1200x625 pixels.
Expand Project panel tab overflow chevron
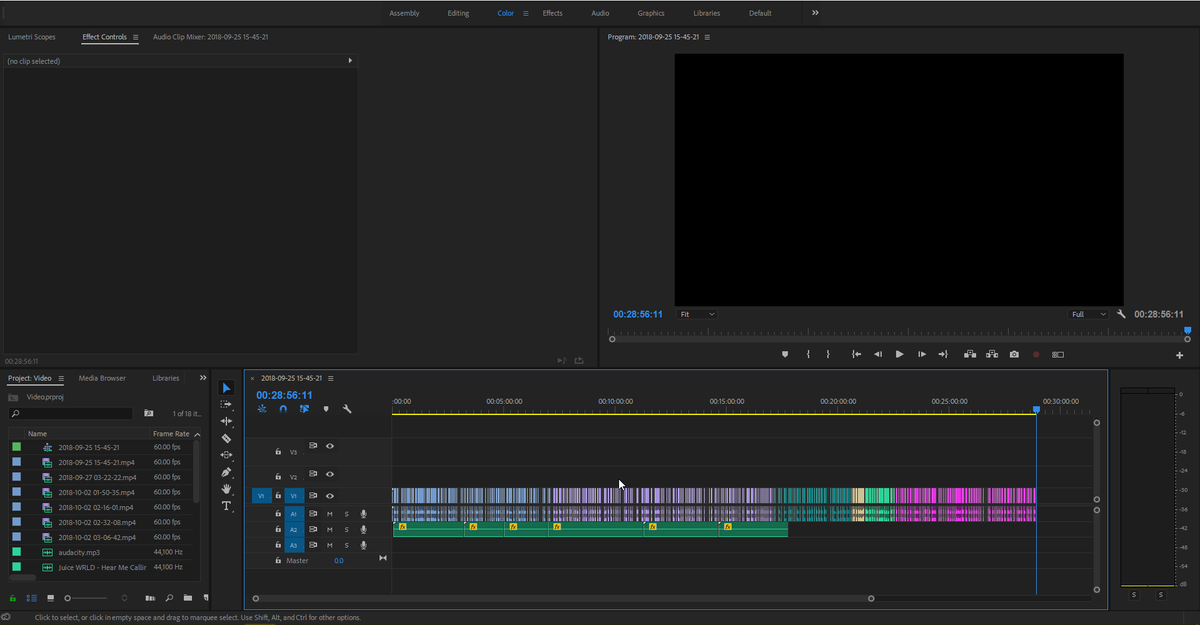pos(203,378)
